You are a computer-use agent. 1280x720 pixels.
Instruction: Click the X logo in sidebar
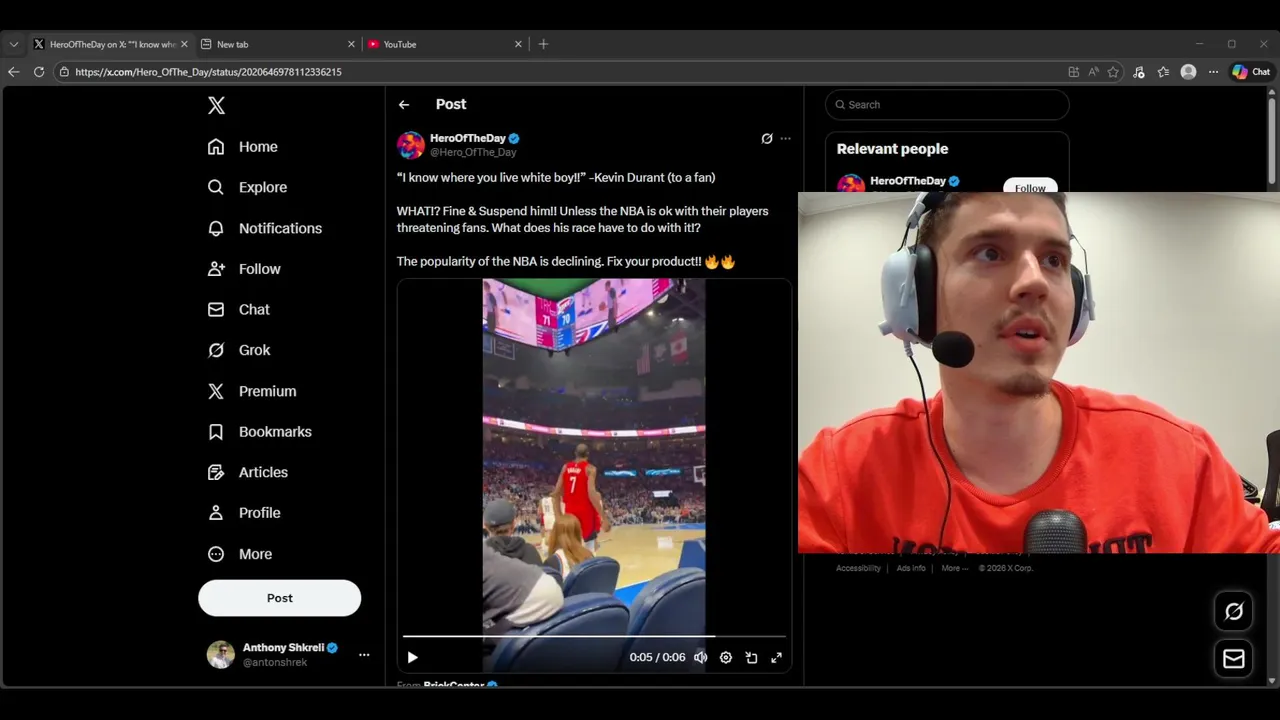click(x=216, y=106)
